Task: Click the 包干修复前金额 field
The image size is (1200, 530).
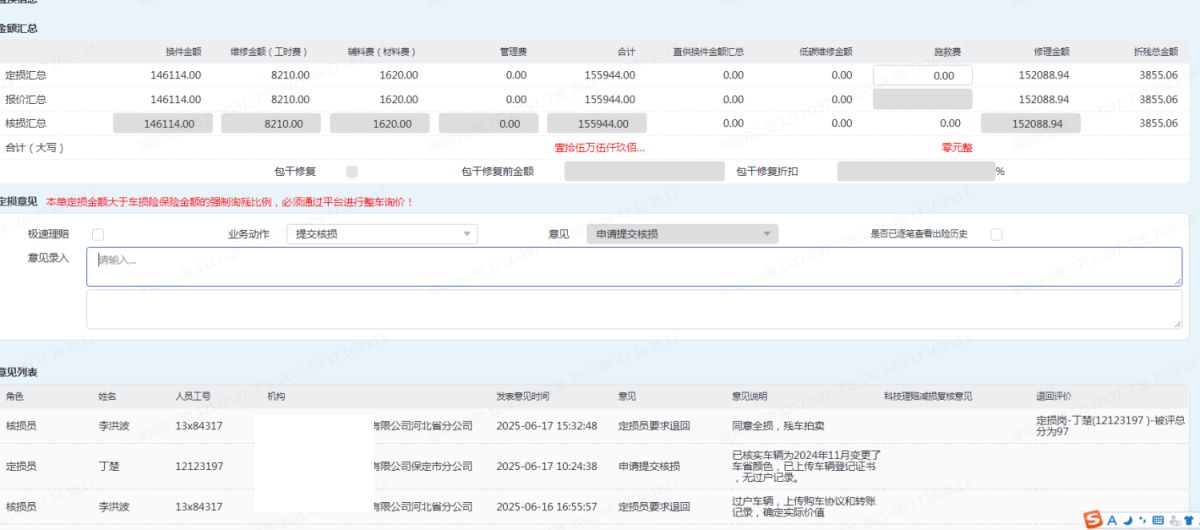Action: click(643, 171)
